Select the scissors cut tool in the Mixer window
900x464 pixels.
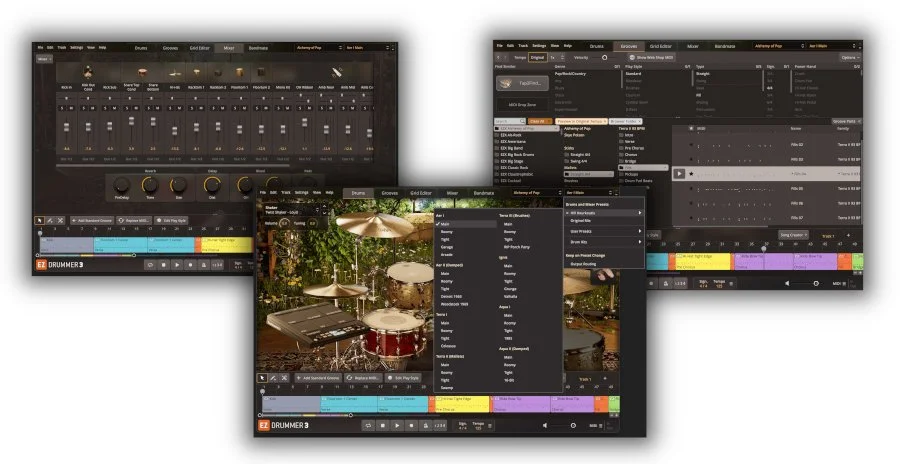[60, 221]
